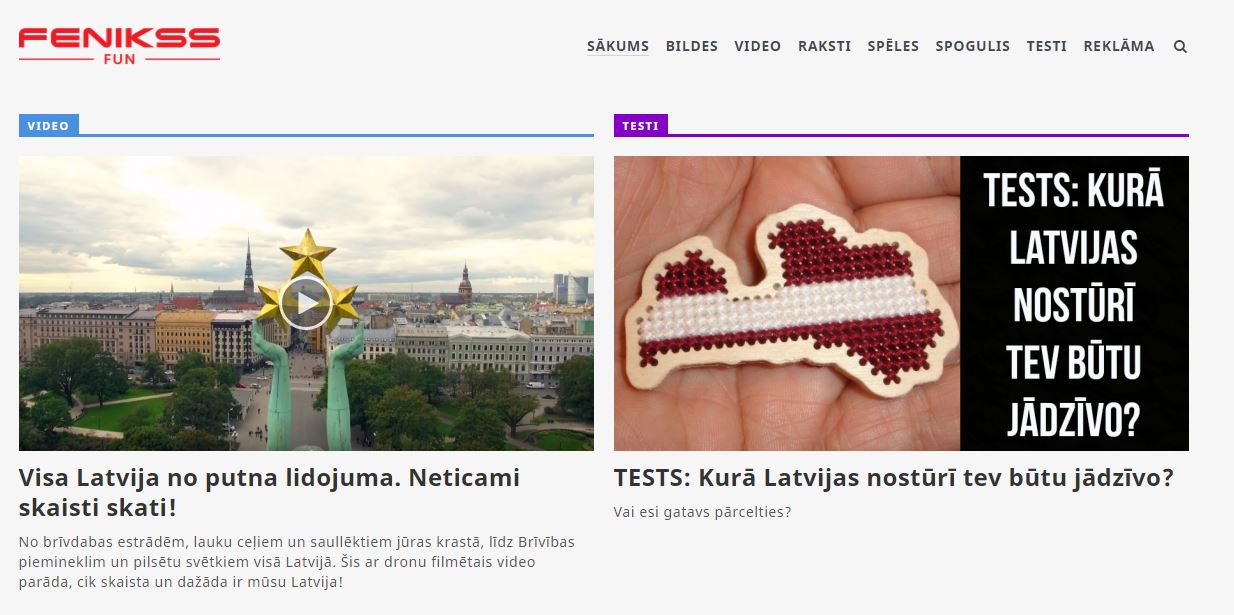
Task: Click the drone video description paragraph
Action: (x=297, y=561)
